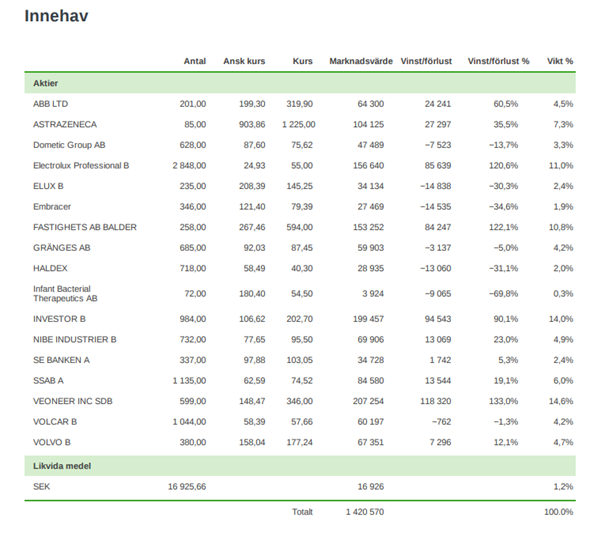
Task: Click VEONEER weight 14,6%
Action: tap(561, 401)
